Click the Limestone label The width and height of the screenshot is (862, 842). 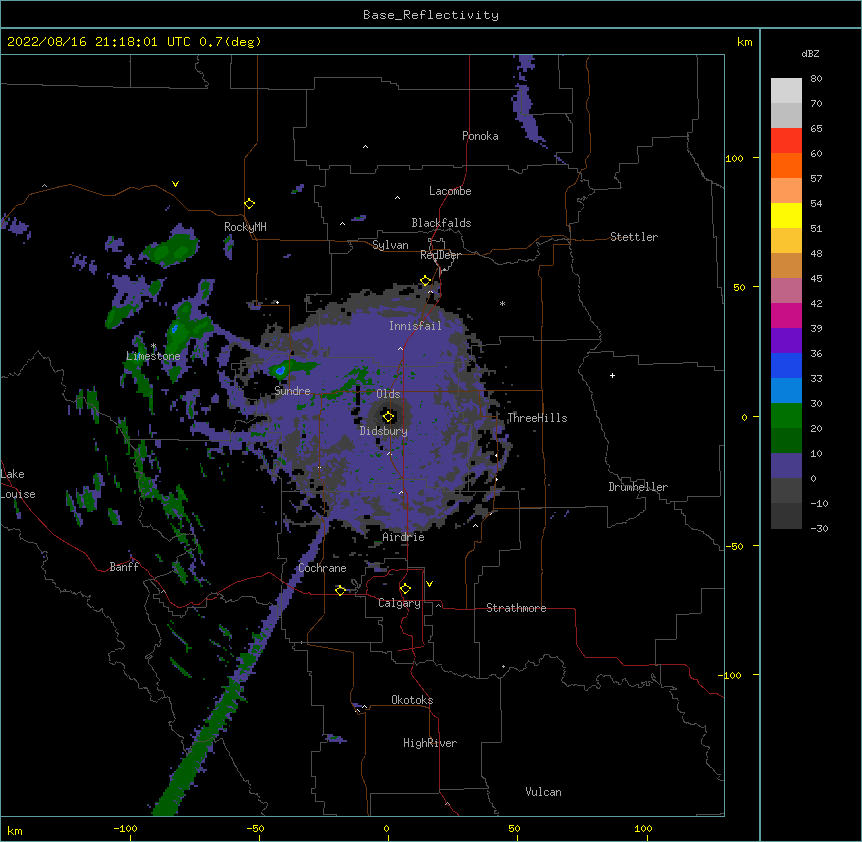tap(153, 356)
